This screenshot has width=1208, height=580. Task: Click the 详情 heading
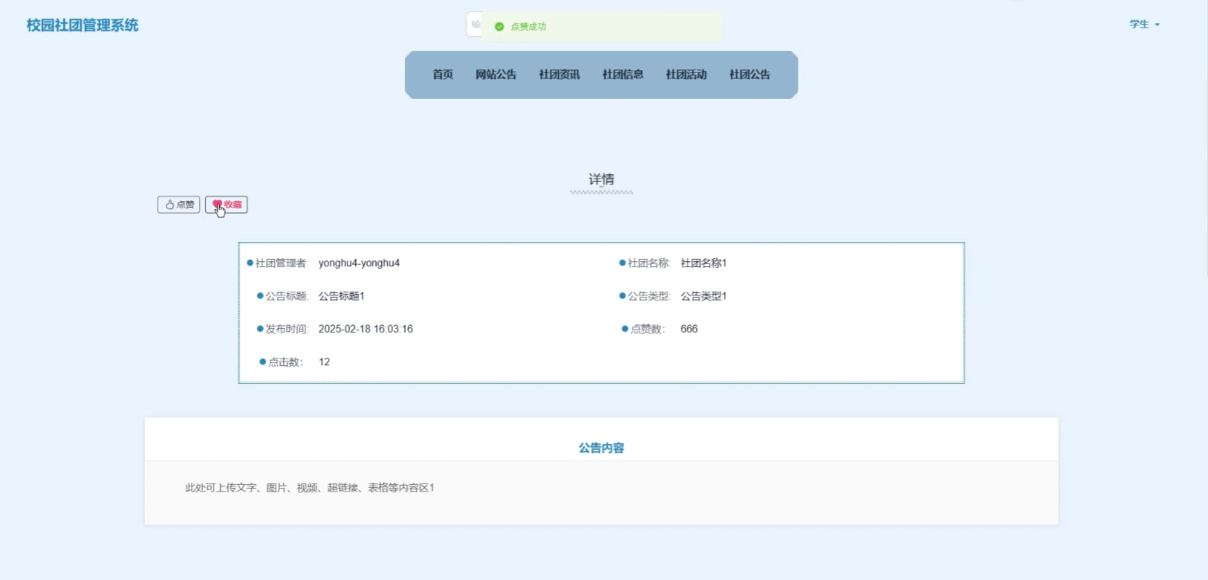coord(601,180)
